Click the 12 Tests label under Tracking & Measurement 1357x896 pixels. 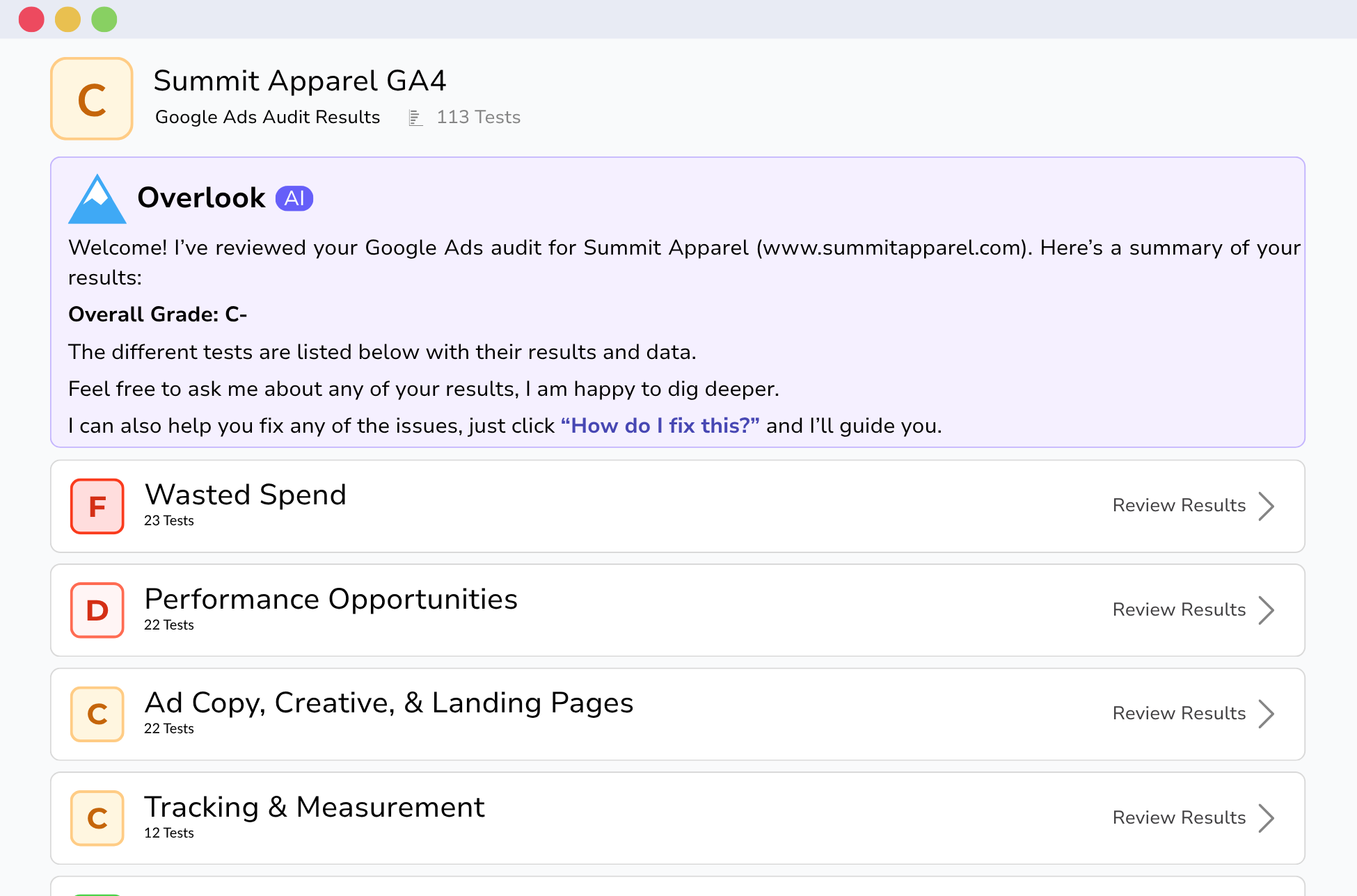click(168, 833)
